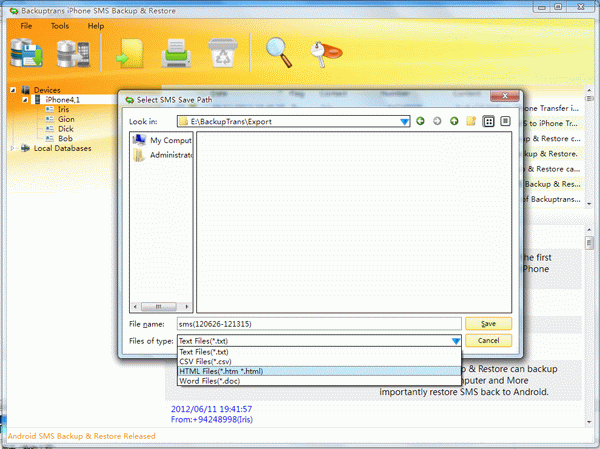Create new folder icon in dialog
Screen dimensions: 600x449
pyautogui.click(x=471, y=121)
